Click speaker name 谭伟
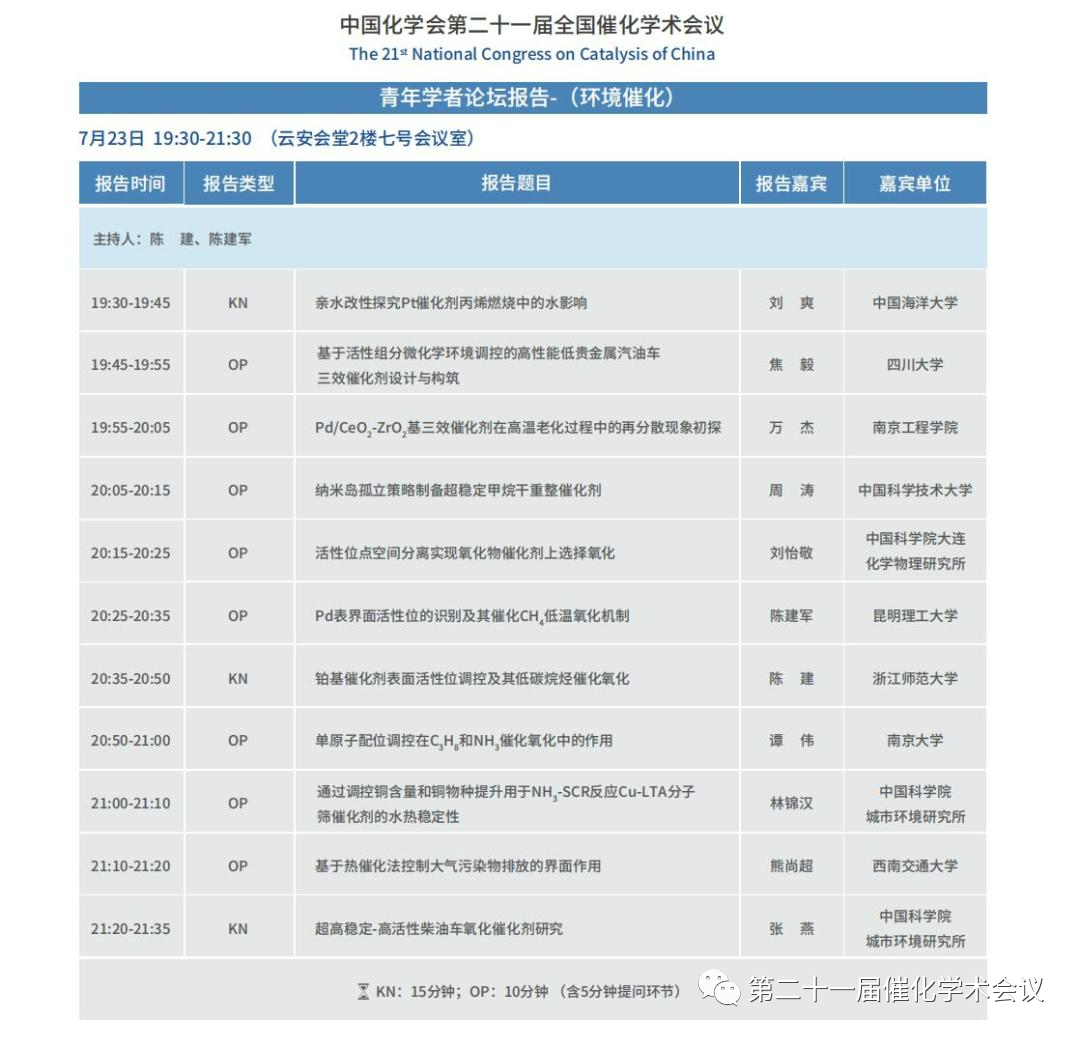This screenshot has height=1038, width=1080. tap(791, 740)
